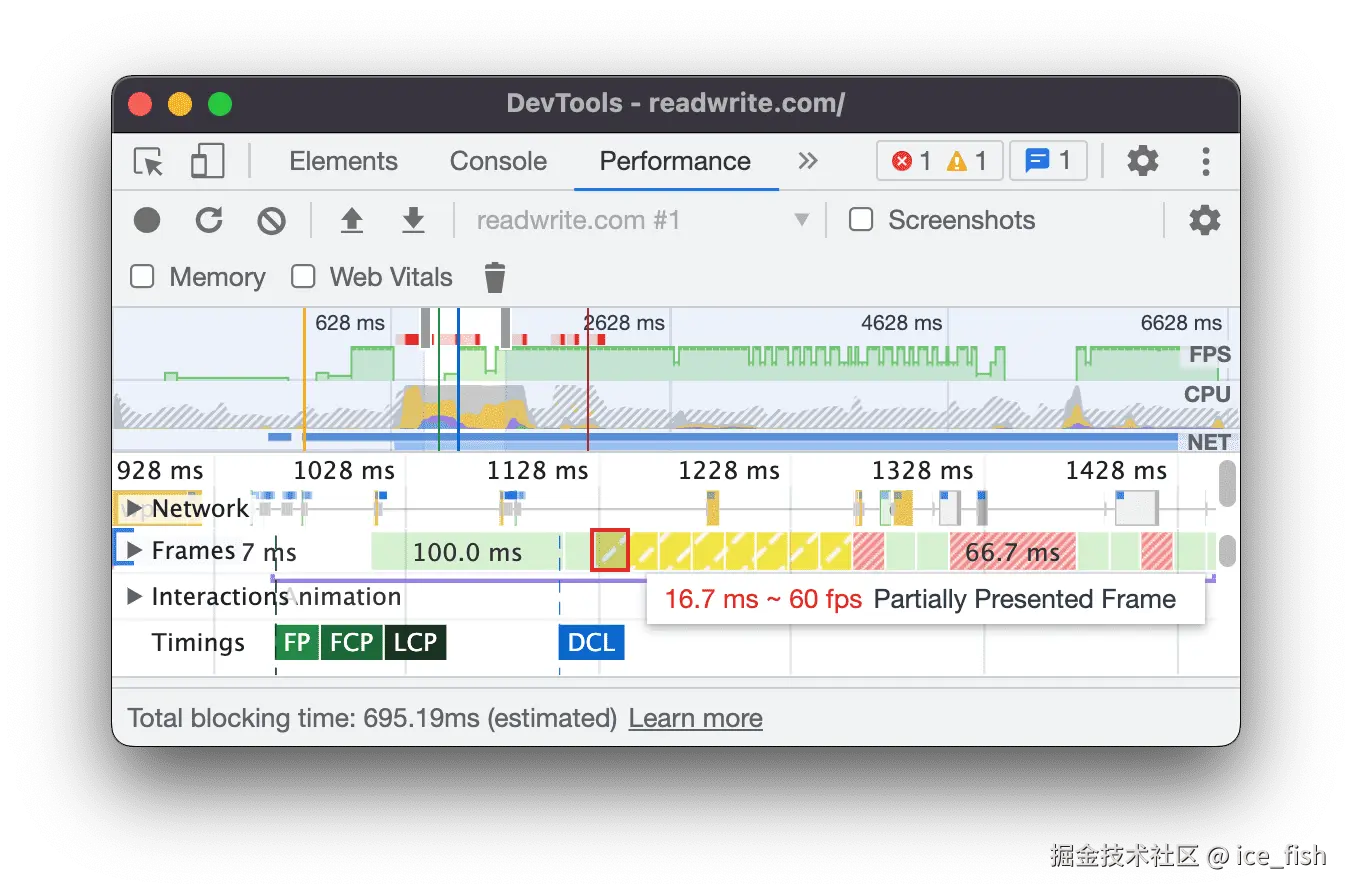Viewport: 1352px width, 894px height.
Task: Expand the Network track
Action: click(135, 508)
